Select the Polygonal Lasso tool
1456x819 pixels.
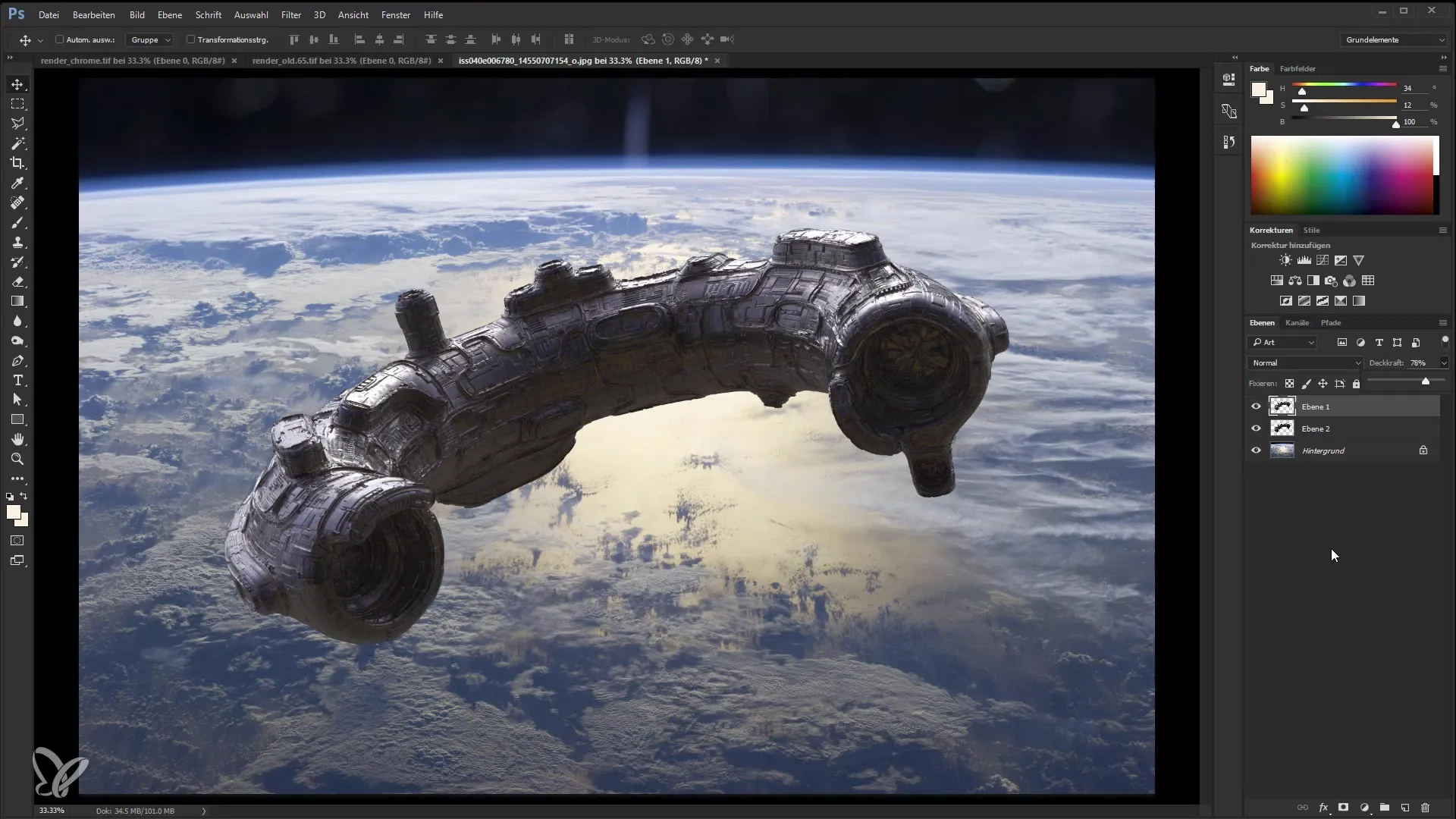coord(17,124)
